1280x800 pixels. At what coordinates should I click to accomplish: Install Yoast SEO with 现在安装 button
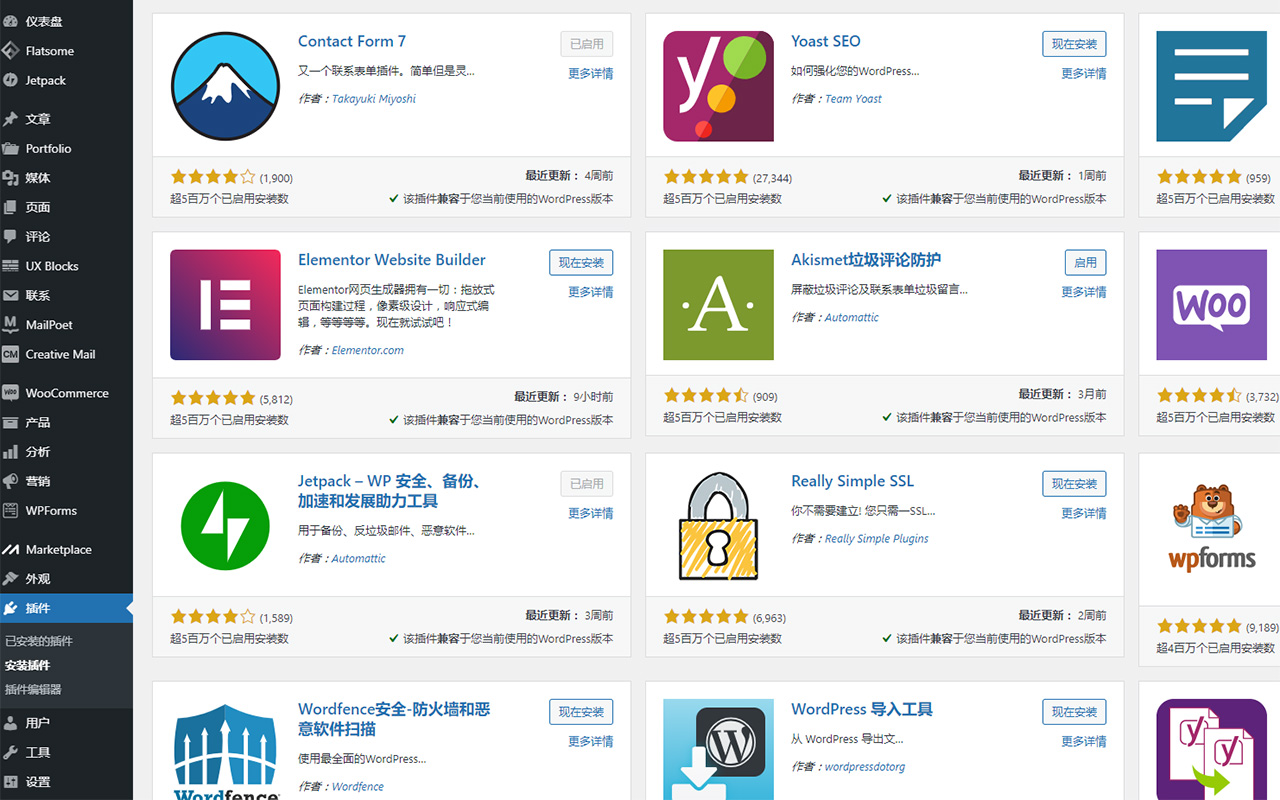point(1074,44)
